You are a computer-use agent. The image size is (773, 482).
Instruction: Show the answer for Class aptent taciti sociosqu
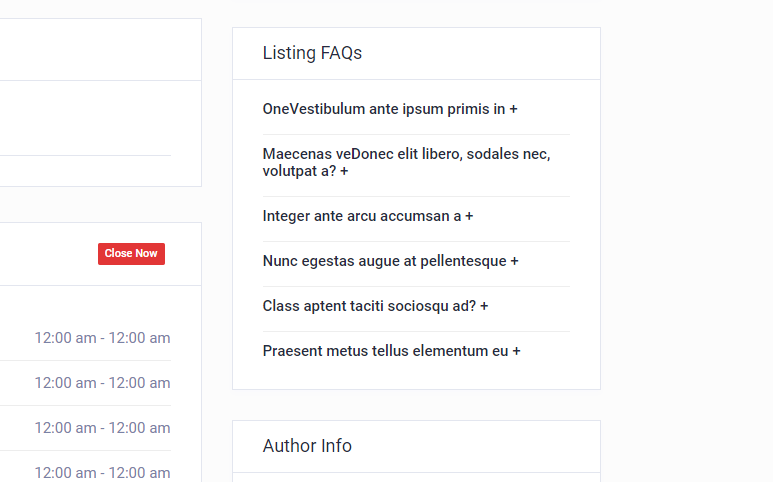coord(369,306)
